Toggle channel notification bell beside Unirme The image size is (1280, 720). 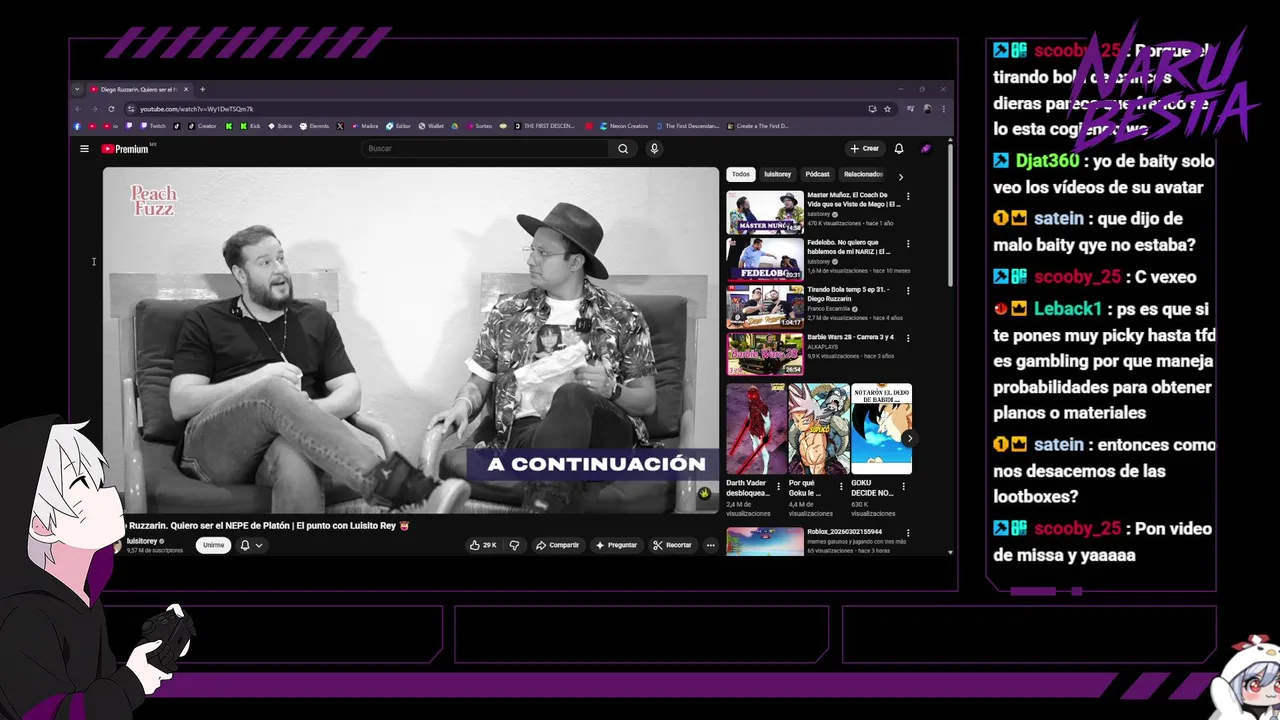click(x=245, y=545)
